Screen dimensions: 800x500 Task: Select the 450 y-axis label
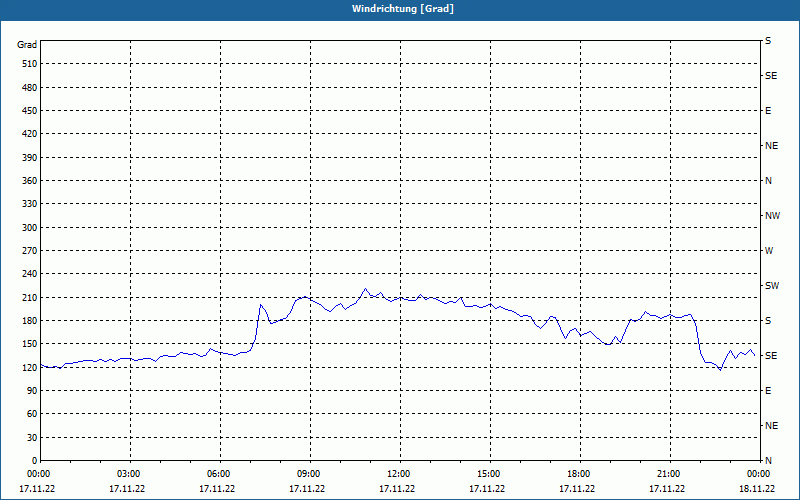pyautogui.click(x=30, y=111)
